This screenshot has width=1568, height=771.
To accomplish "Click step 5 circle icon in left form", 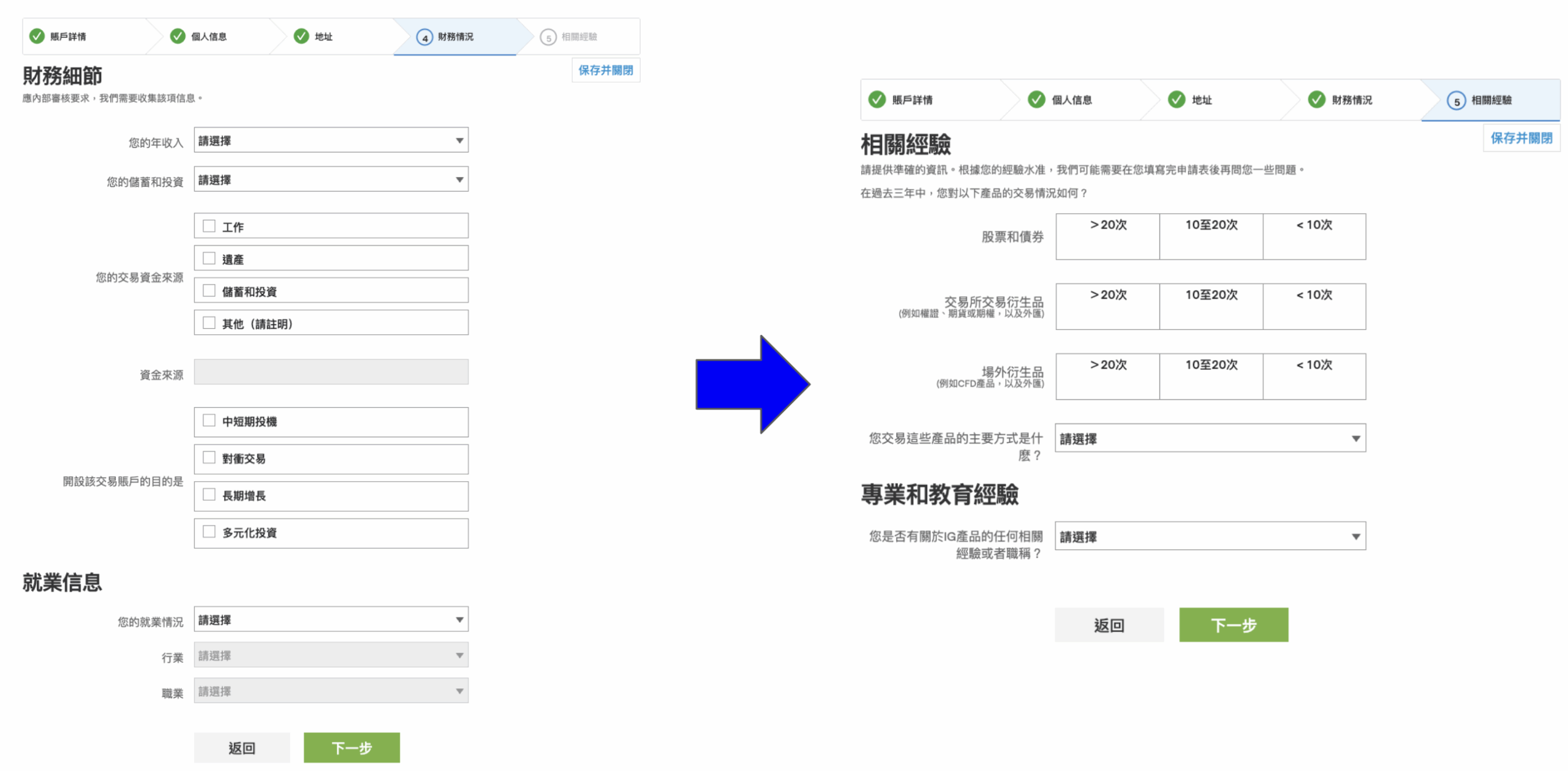I will pos(548,37).
